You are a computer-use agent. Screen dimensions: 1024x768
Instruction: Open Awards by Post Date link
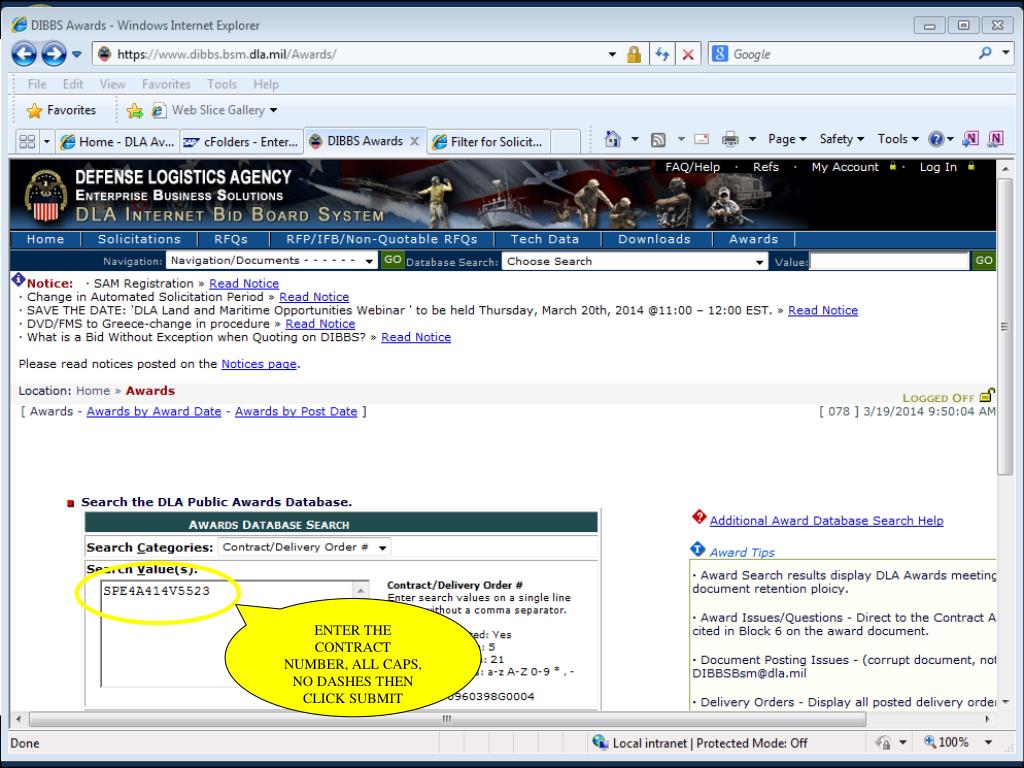pos(296,411)
